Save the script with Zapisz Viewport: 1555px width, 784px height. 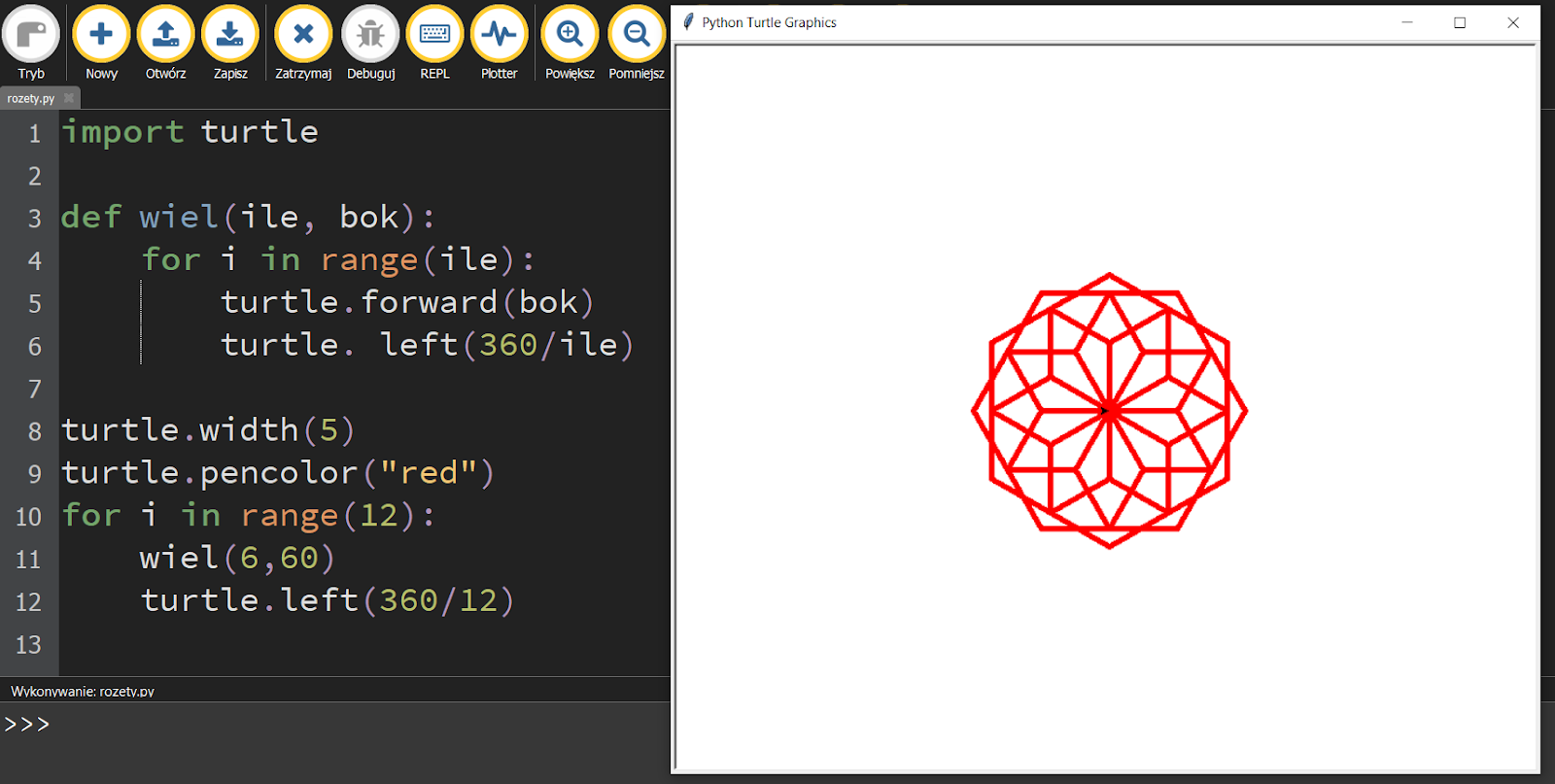230,43
